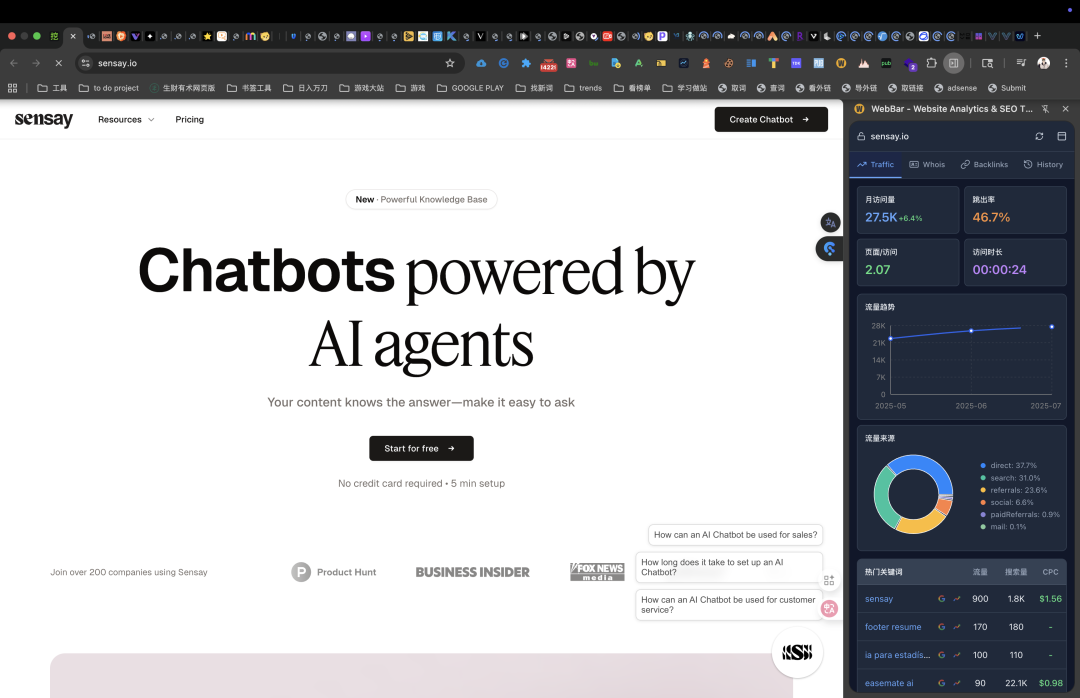Click the blue floating extension icon below translate
Image resolution: width=1080 pixels, height=698 pixels.
tap(829, 249)
